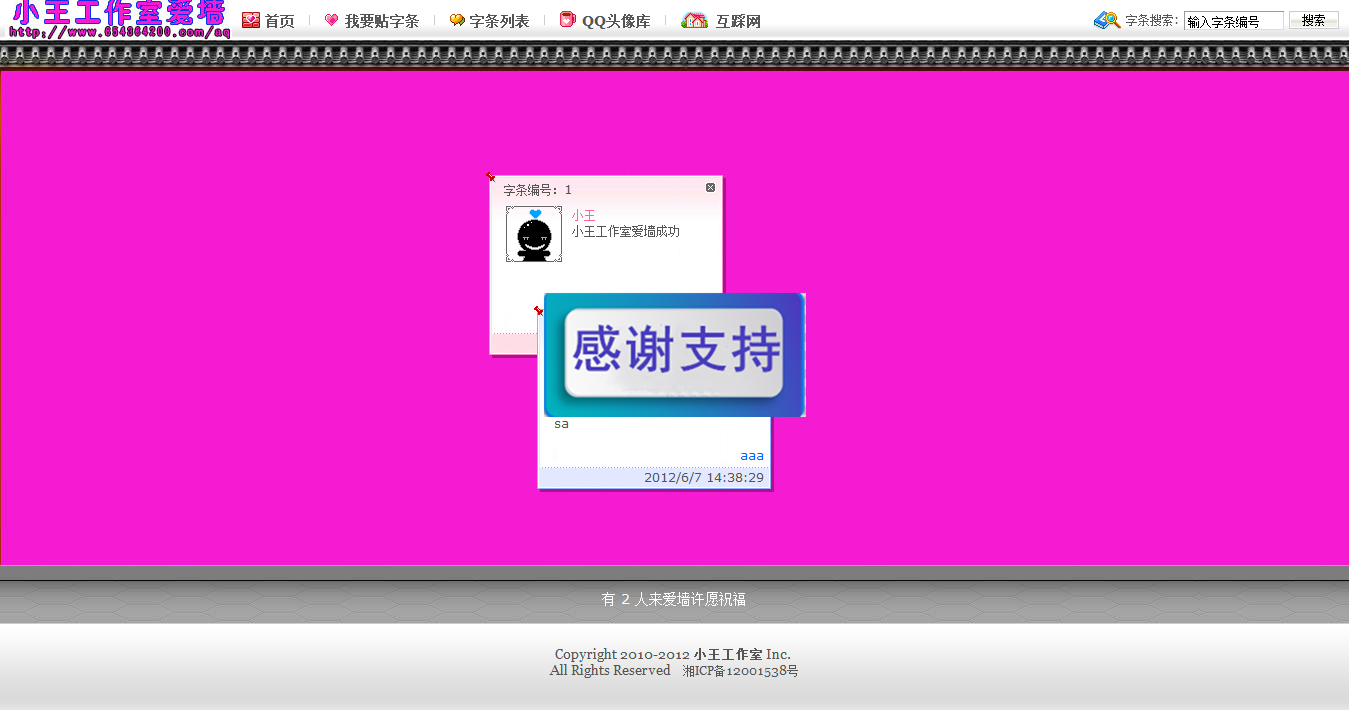Viewport: 1349px width, 710px height.
Task: Click the footer 小王工作室 link
Action: pyautogui.click(x=728, y=655)
